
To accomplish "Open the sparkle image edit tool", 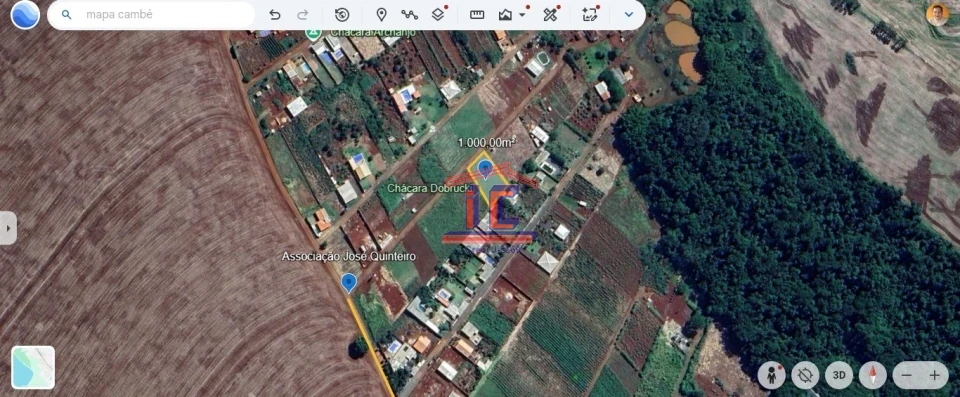I will click(590, 15).
